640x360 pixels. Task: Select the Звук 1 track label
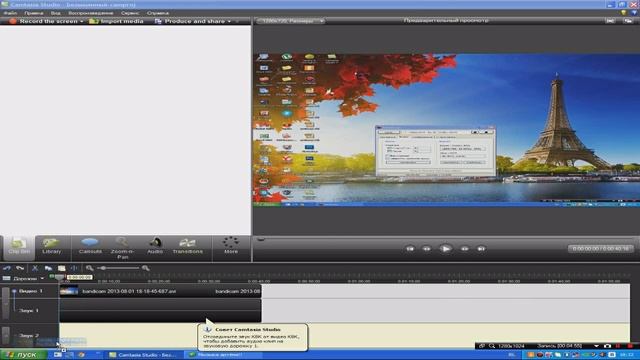[x=29, y=311]
